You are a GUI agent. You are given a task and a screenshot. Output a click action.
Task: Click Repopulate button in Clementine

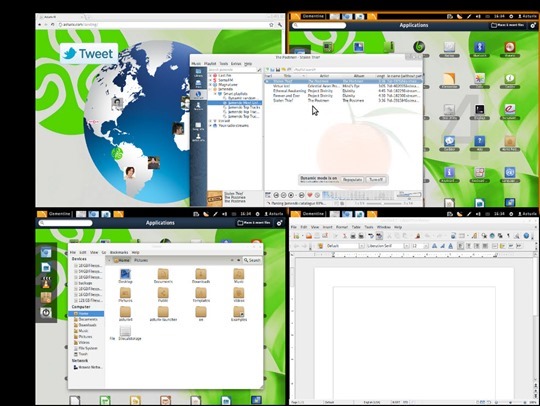point(353,179)
